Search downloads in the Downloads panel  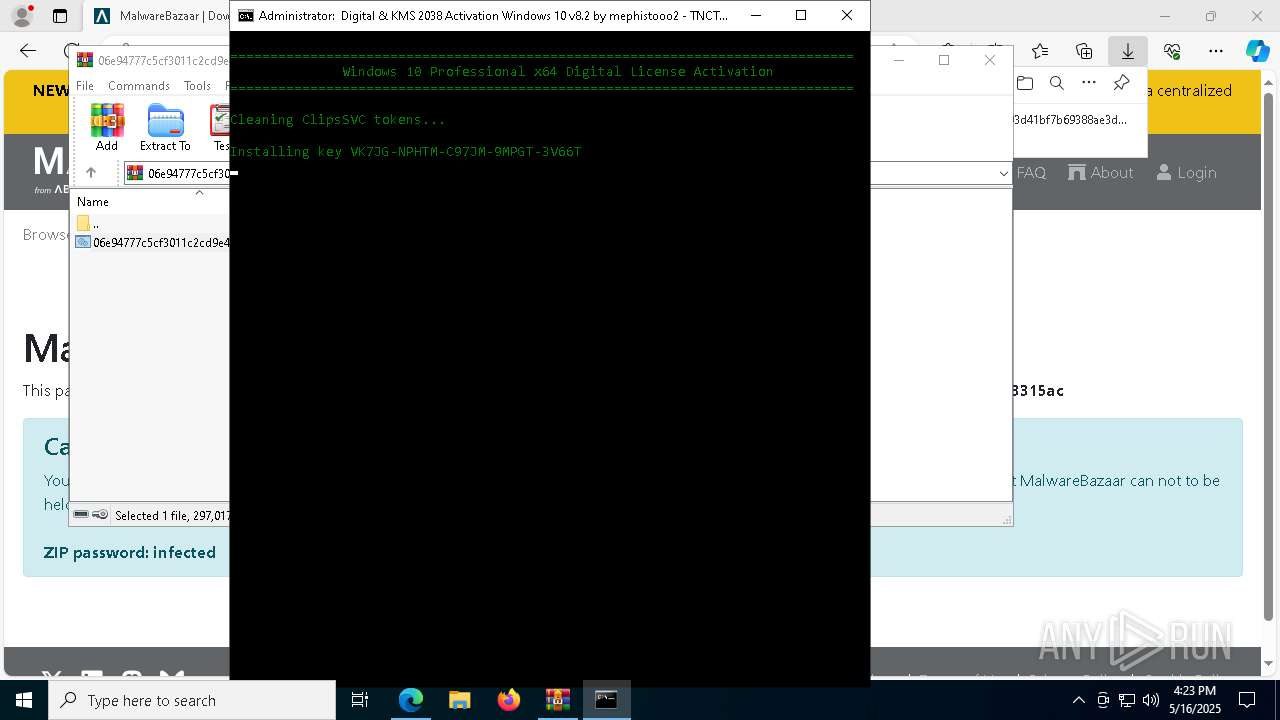coord(1057,83)
